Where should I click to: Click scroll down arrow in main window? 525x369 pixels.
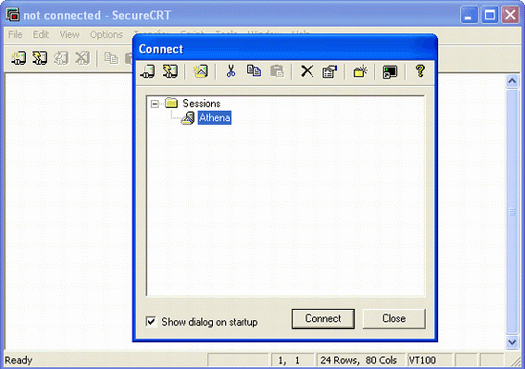click(512, 342)
